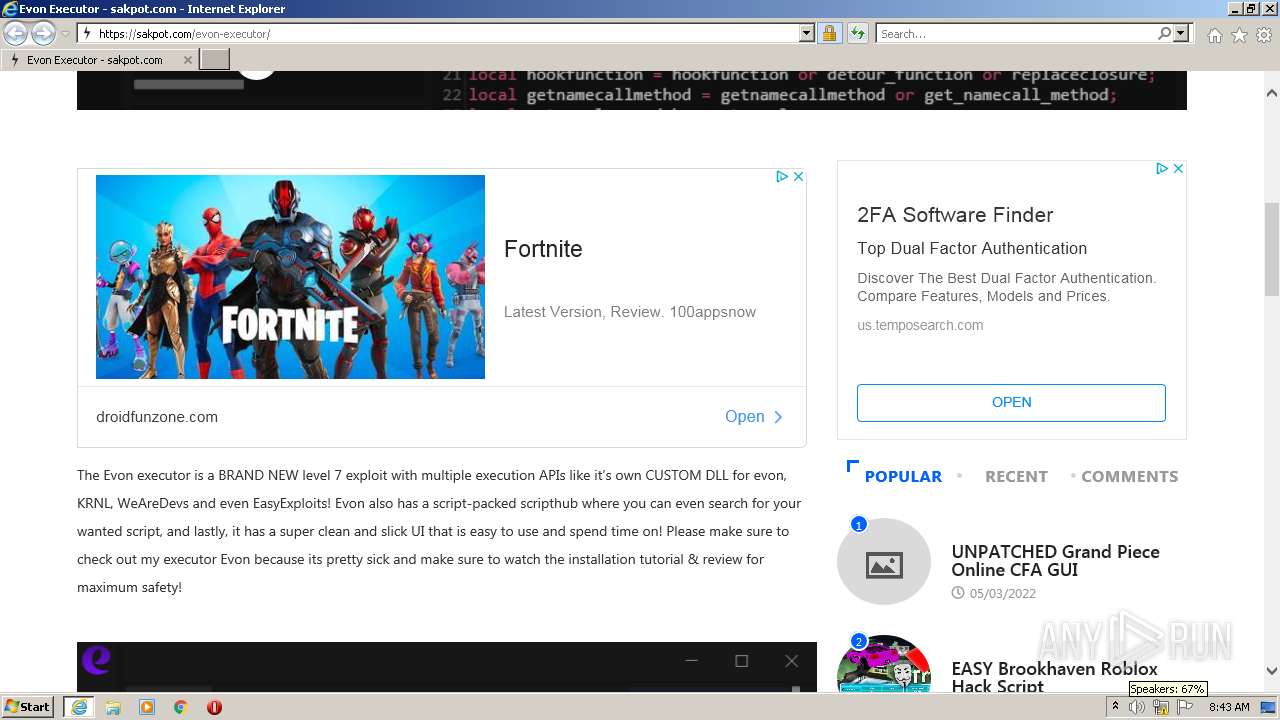Image resolution: width=1280 pixels, height=720 pixels.
Task: Open the recent pages dropdown arrow
Action: [x=65, y=34]
